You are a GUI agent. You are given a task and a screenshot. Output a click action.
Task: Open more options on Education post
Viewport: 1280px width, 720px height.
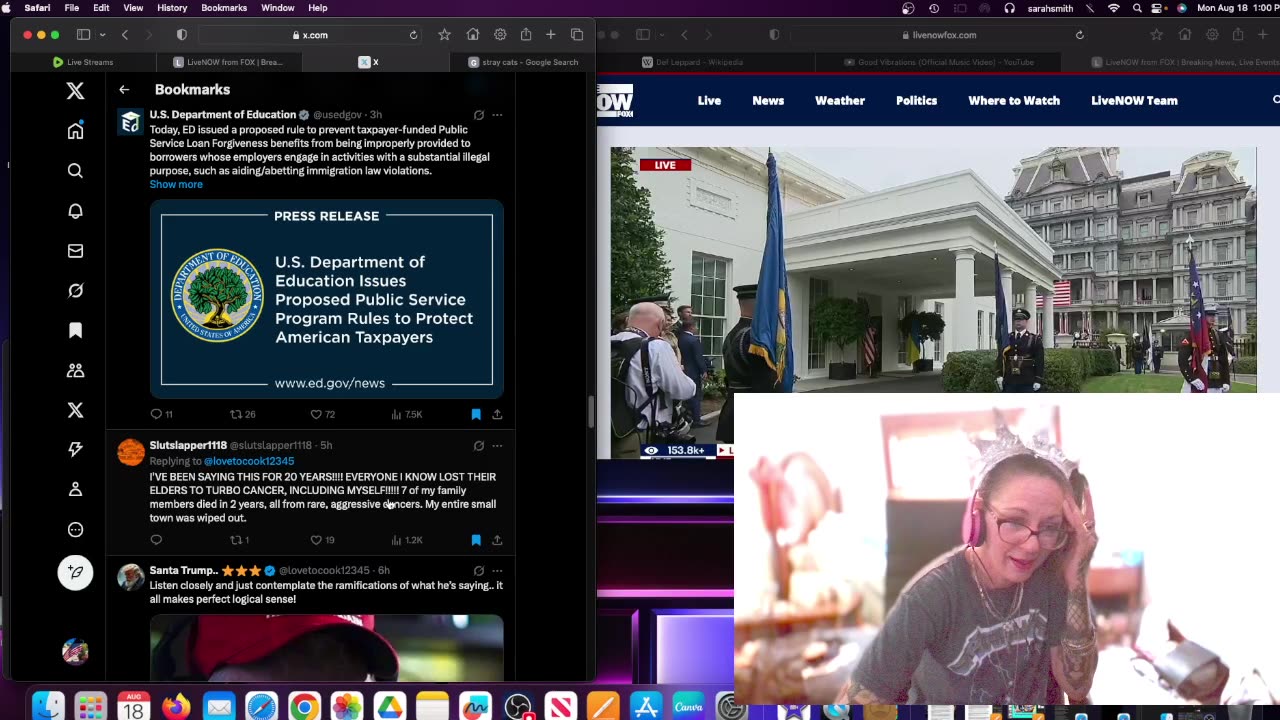tap(497, 115)
